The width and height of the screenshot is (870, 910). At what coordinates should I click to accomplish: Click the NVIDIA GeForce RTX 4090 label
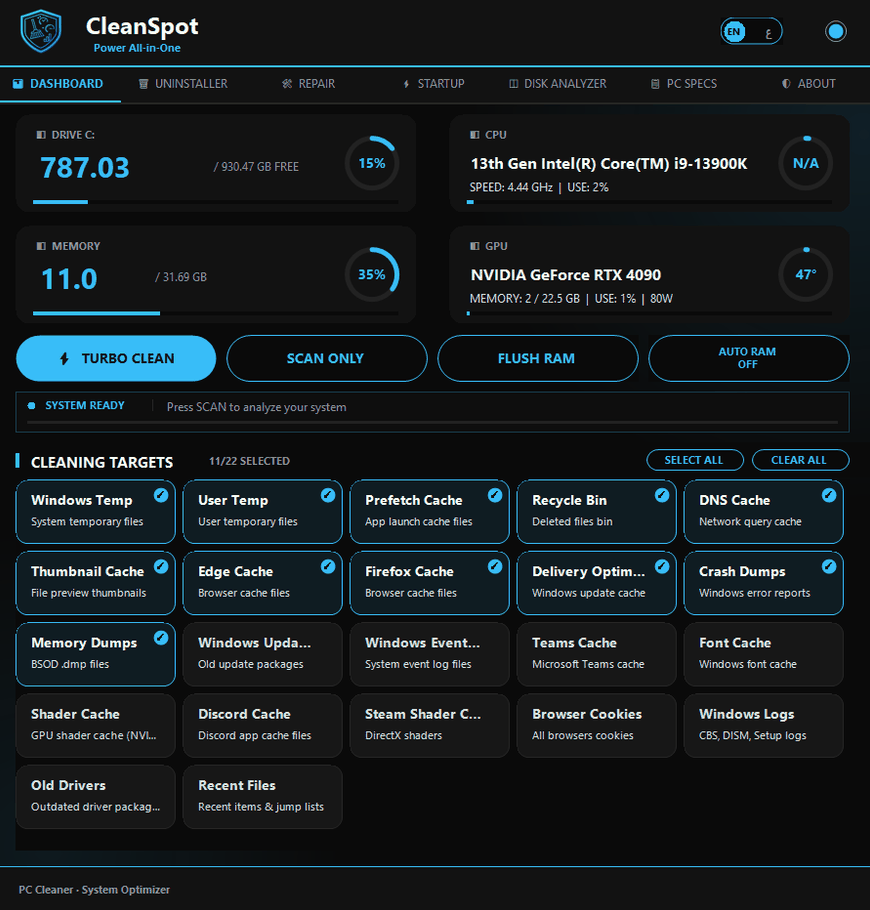coord(566,275)
